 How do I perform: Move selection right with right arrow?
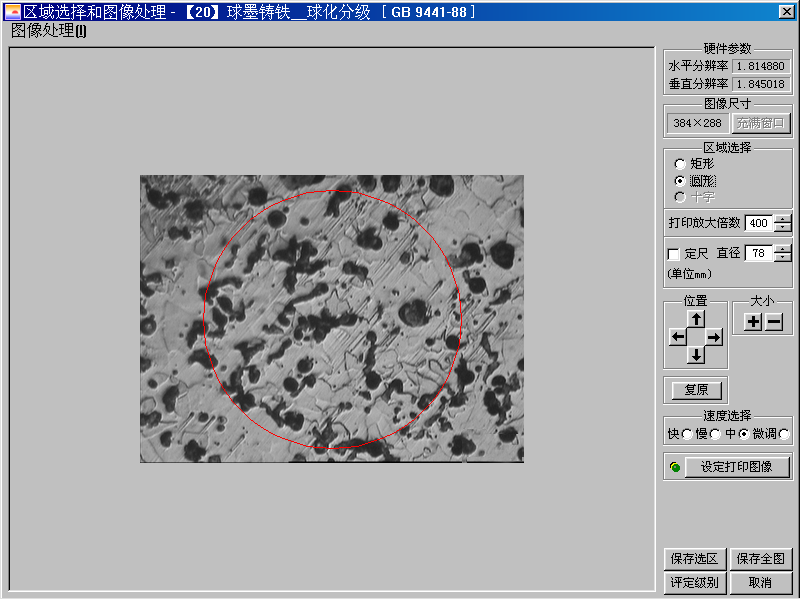(x=715, y=337)
